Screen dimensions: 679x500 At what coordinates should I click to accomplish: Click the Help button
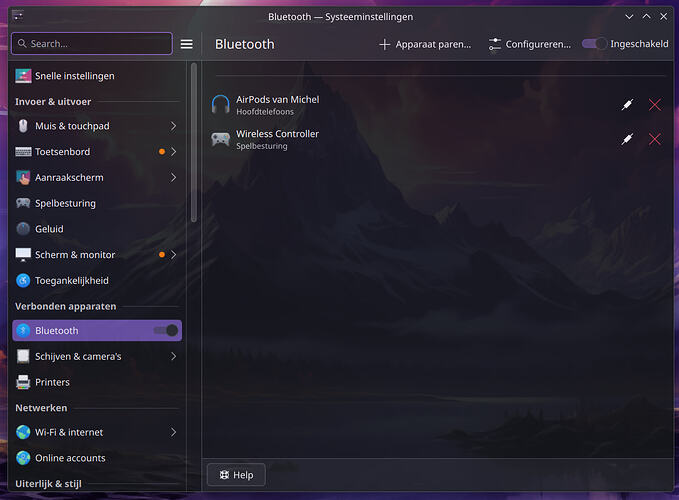tap(236, 475)
